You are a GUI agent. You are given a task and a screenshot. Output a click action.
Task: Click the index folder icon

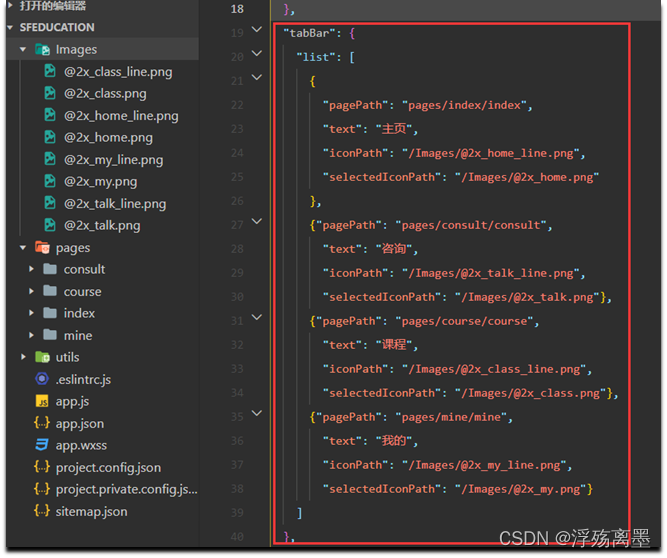pos(50,313)
